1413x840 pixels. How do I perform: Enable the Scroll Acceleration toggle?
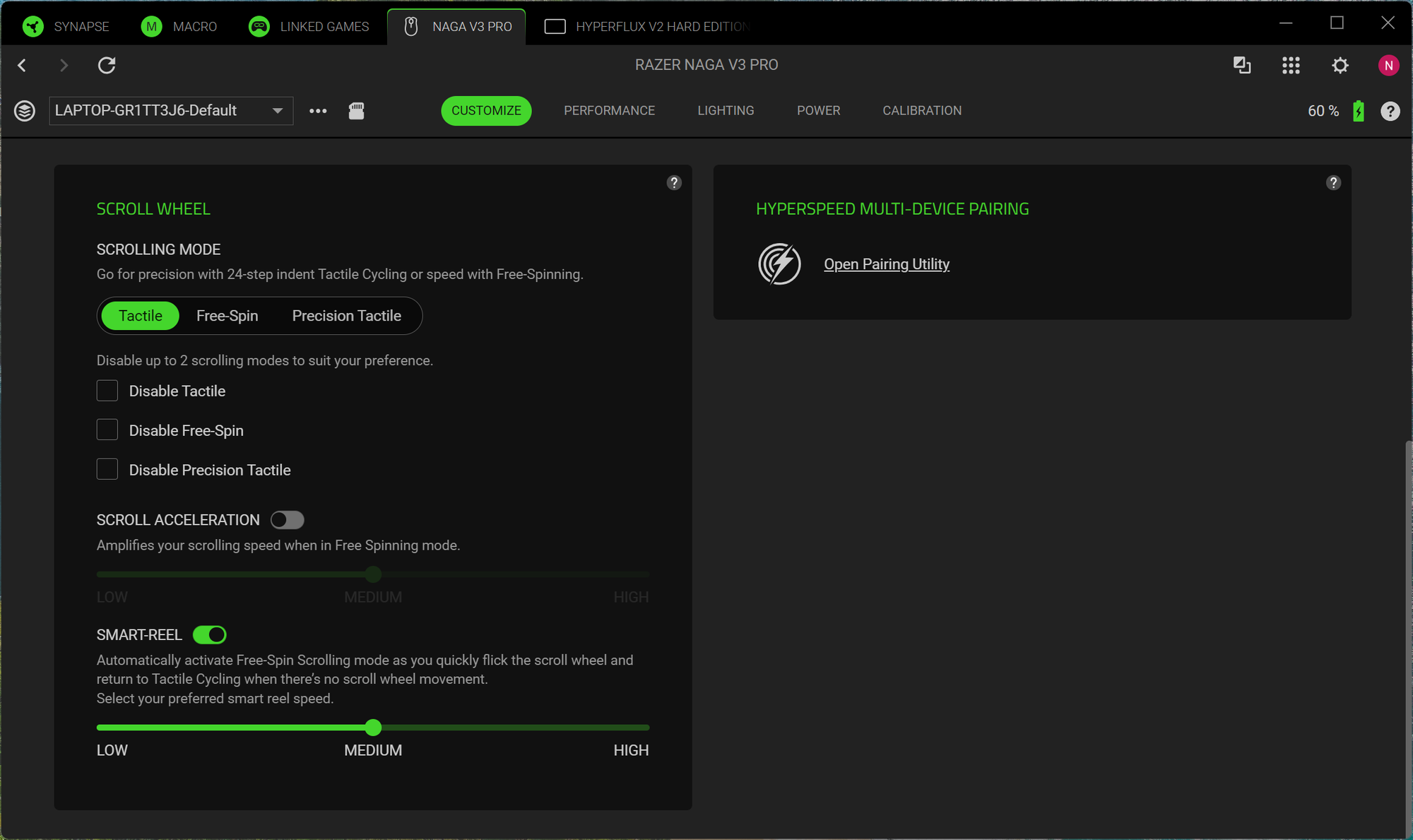(x=288, y=520)
